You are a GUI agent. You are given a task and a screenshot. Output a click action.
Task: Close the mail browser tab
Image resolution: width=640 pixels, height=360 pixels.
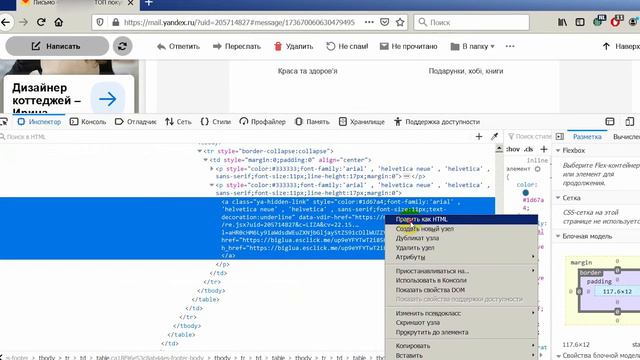(130, 3)
